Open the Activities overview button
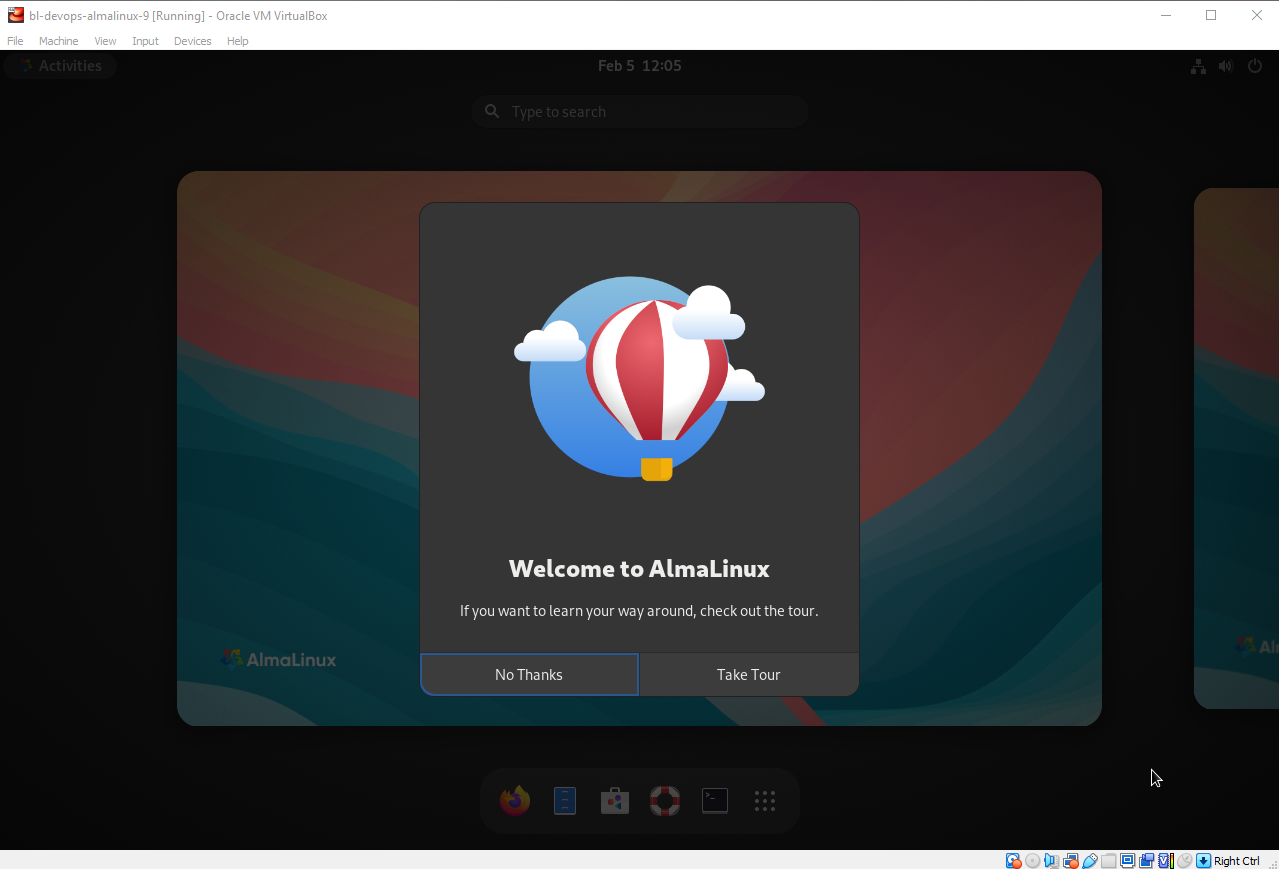Image resolution: width=1279 pixels, height=869 pixels. 60,66
